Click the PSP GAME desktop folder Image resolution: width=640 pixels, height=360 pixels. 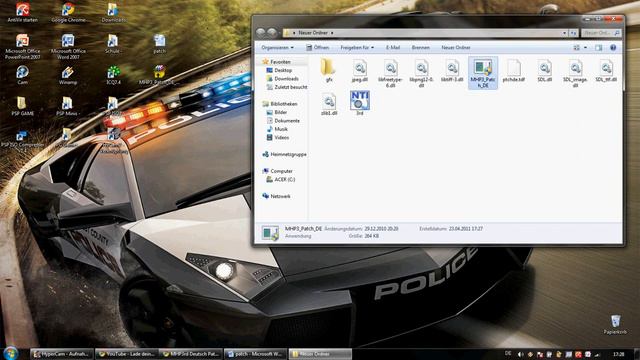tap(22, 106)
